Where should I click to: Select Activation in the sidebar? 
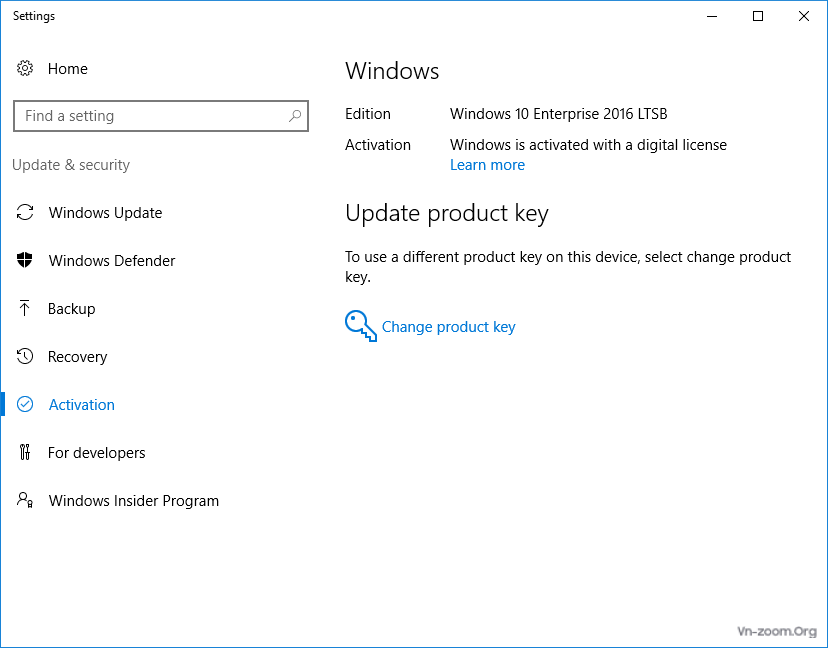(x=81, y=405)
